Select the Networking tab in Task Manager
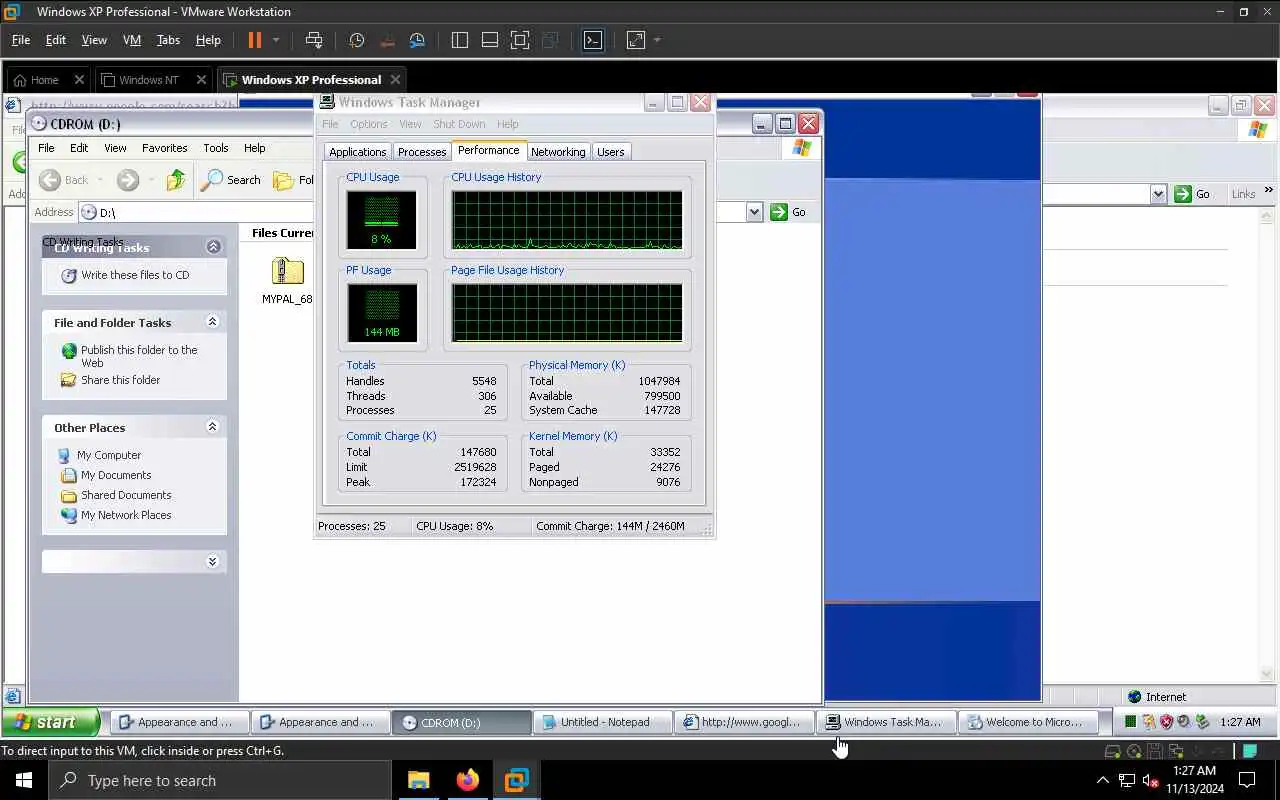Viewport: 1280px width, 800px height. coord(558,152)
